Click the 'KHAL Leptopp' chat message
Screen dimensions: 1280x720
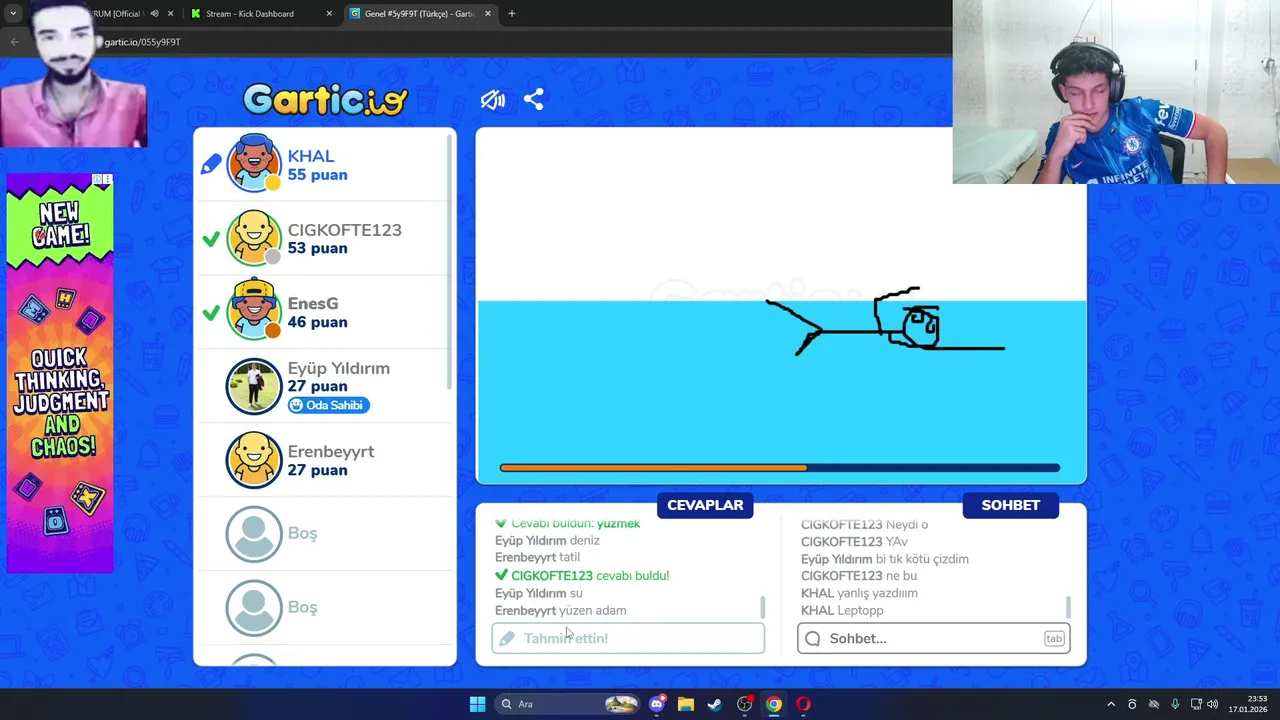point(842,610)
